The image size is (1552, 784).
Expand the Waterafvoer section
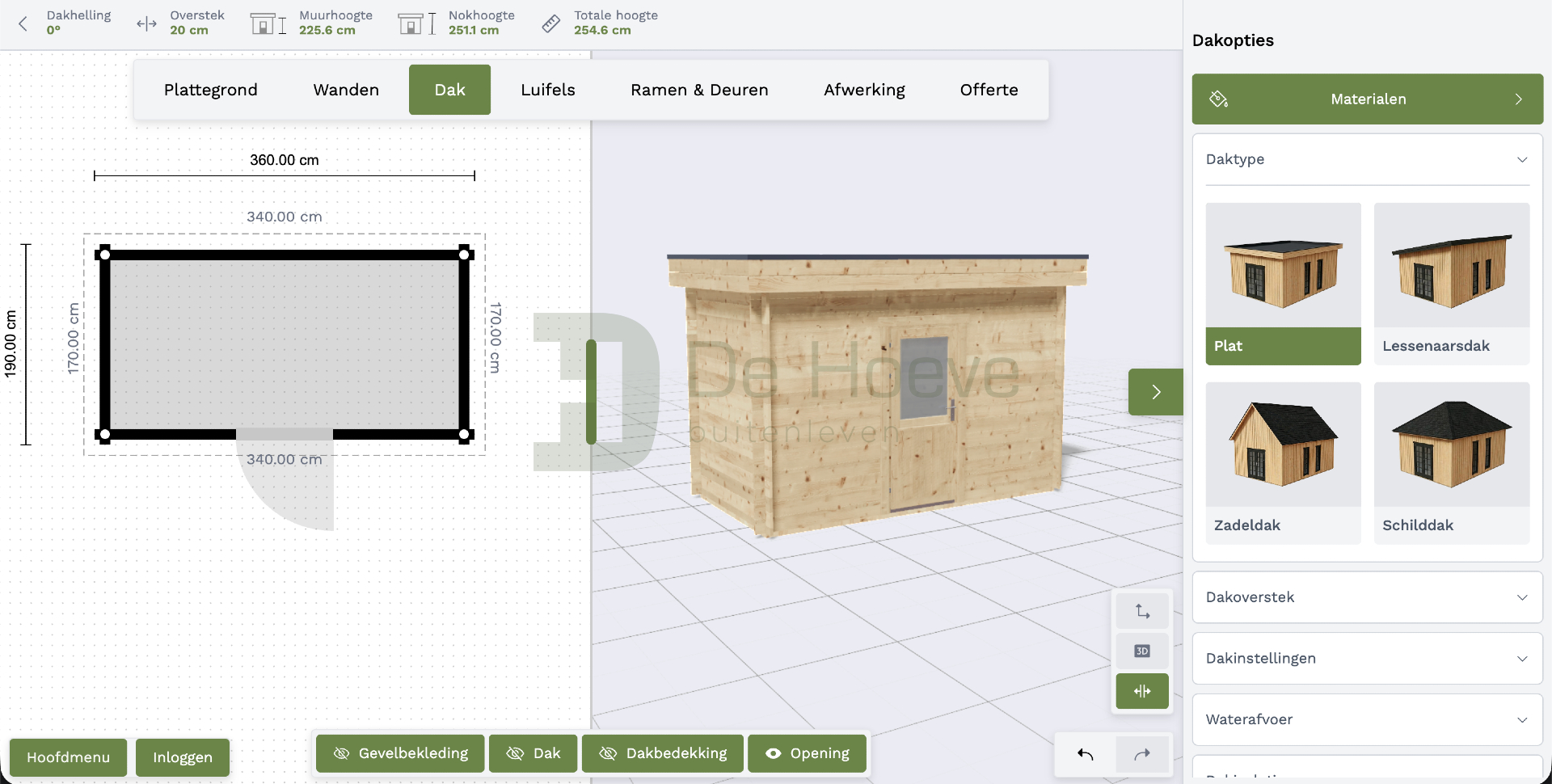click(1367, 719)
